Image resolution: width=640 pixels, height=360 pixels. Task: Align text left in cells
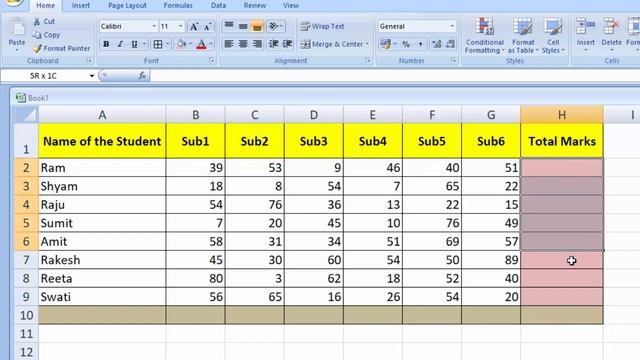229,44
